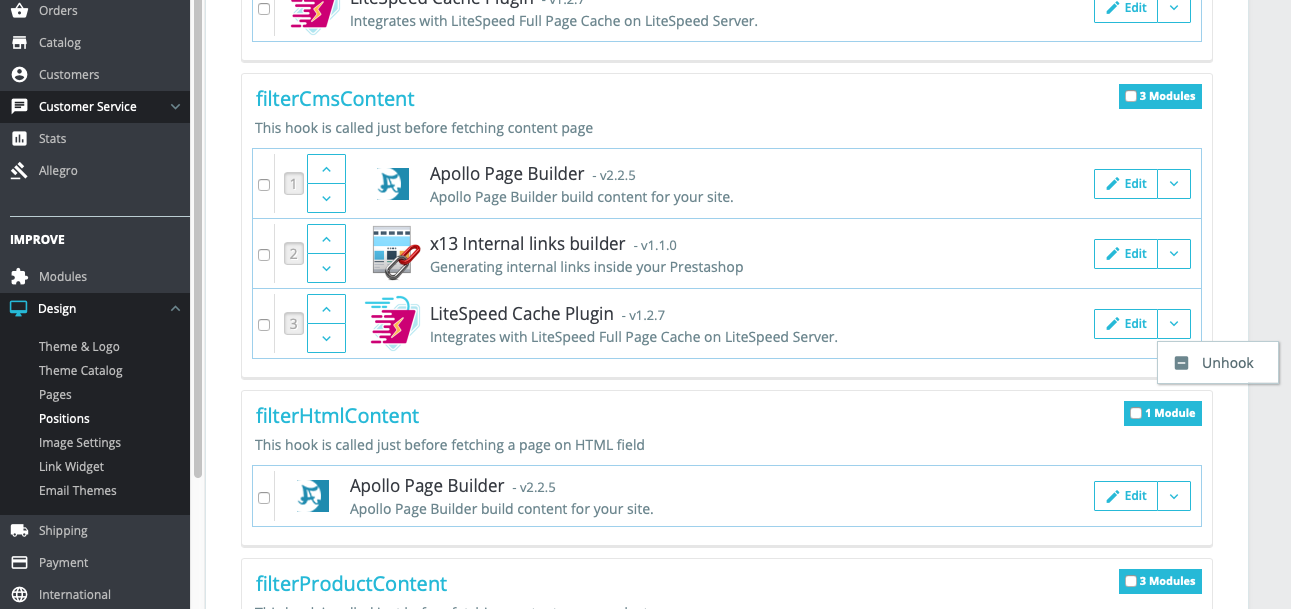Open the Image Settings link

[80, 443]
